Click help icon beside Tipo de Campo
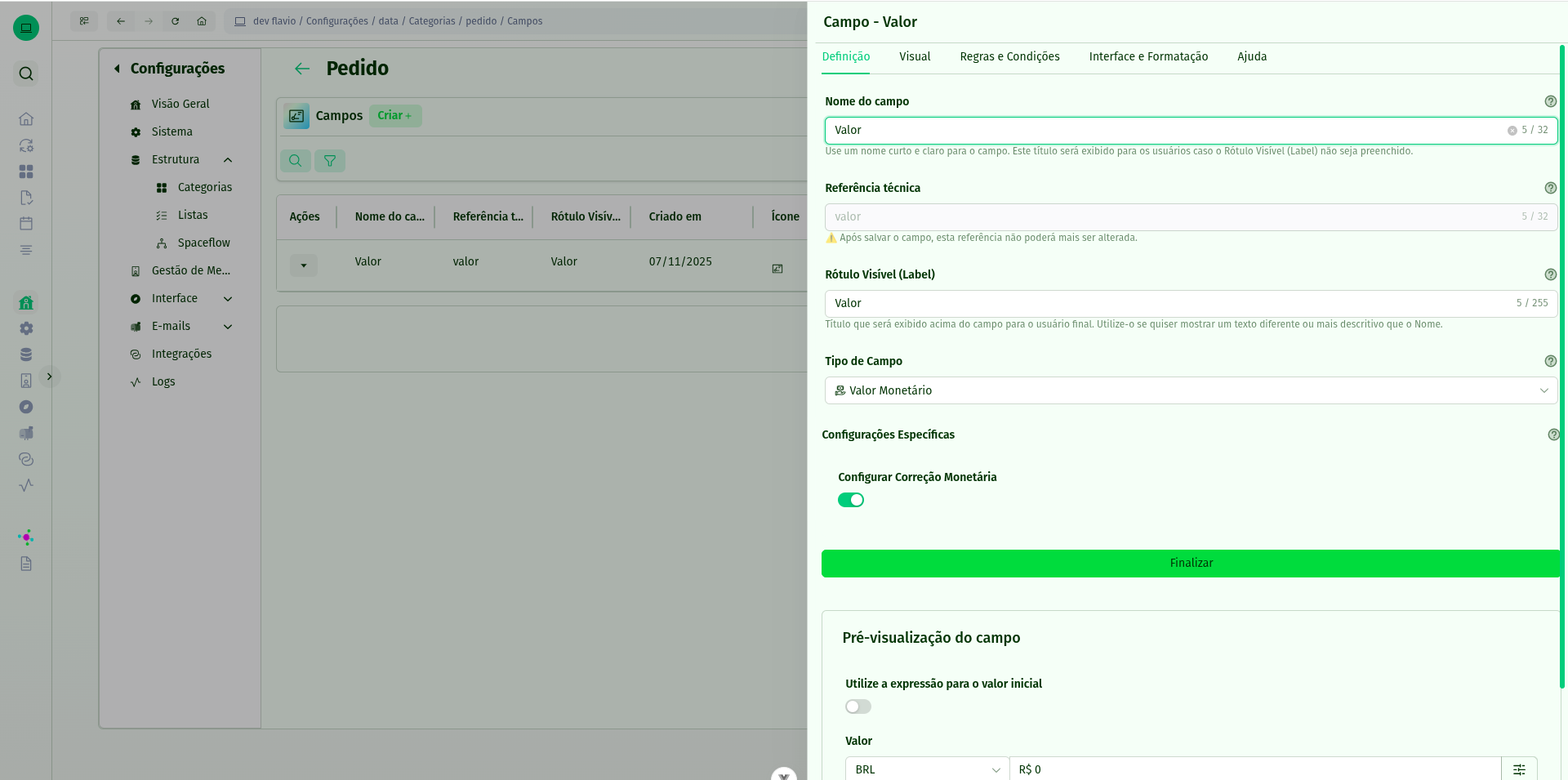Viewport: 1568px width, 780px height. (x=1550, y=361)
